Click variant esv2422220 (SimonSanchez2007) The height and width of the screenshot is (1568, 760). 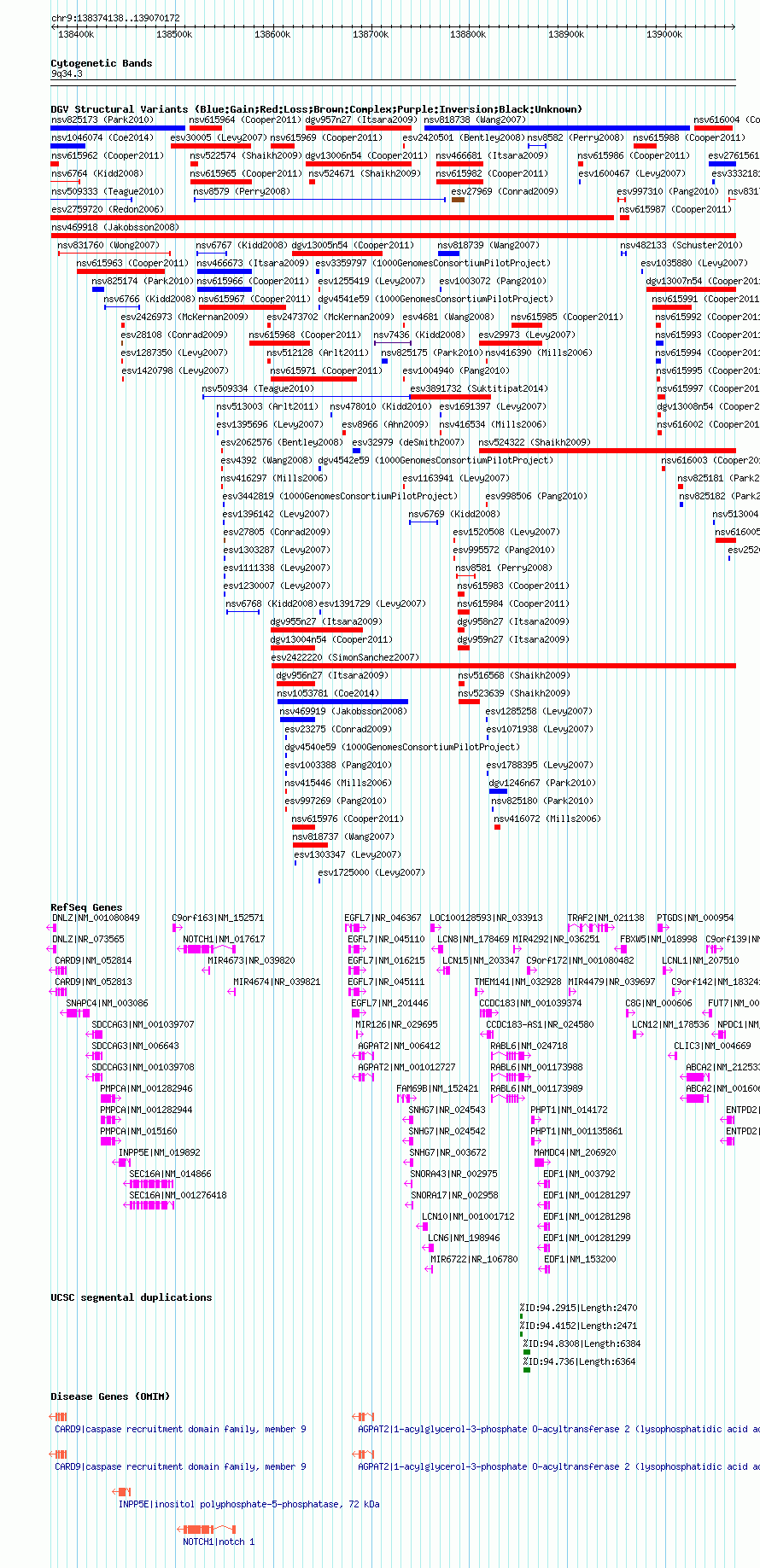(345, 657)
